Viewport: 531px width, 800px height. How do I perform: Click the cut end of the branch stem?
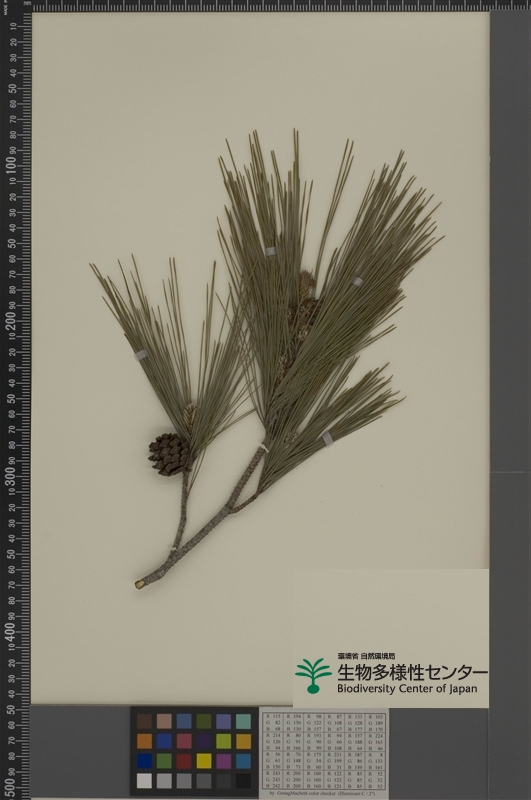click(x=139, y=584)
